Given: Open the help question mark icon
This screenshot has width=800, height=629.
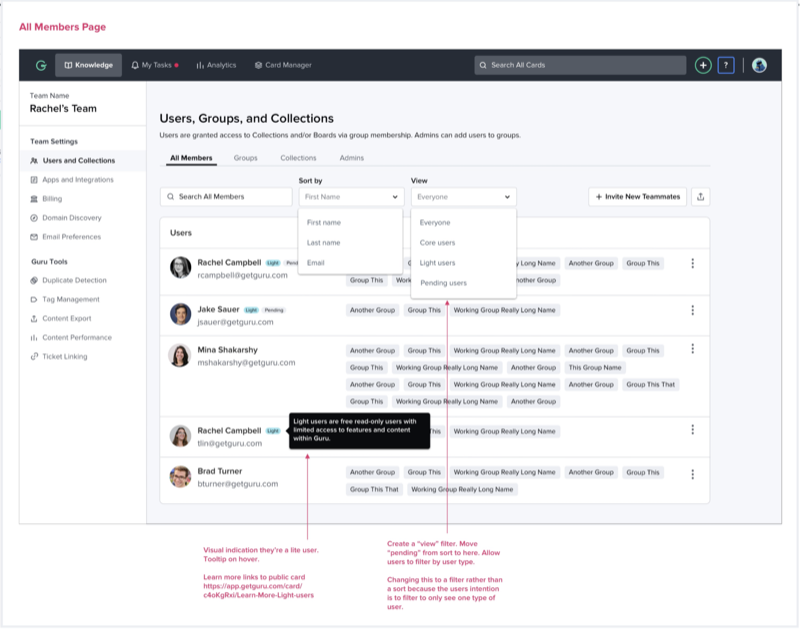Looking at the screenshot, I should [726, 65].
